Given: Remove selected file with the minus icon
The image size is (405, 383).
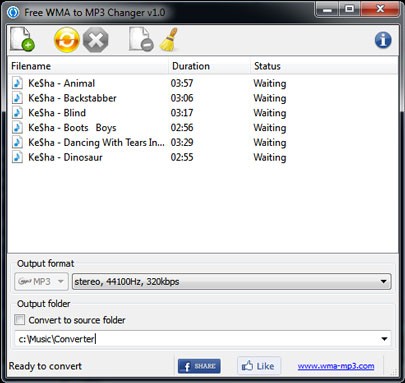Looking at the screenshot, I should [x=141, y=39].
